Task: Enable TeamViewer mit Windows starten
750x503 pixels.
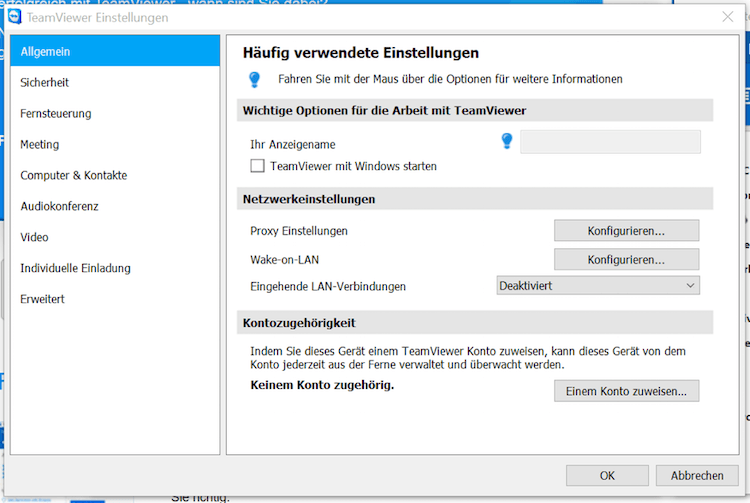Action: pyautogui.click(x=257, y=166)
